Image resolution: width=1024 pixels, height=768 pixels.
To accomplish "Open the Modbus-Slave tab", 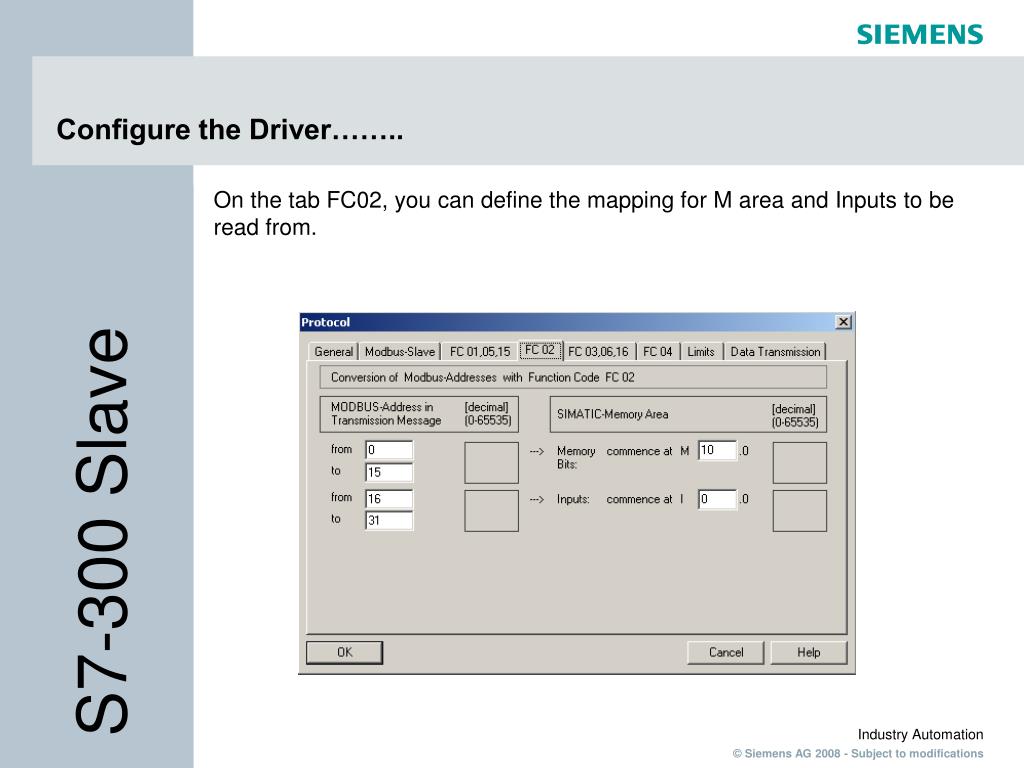I will coord(400,351).
